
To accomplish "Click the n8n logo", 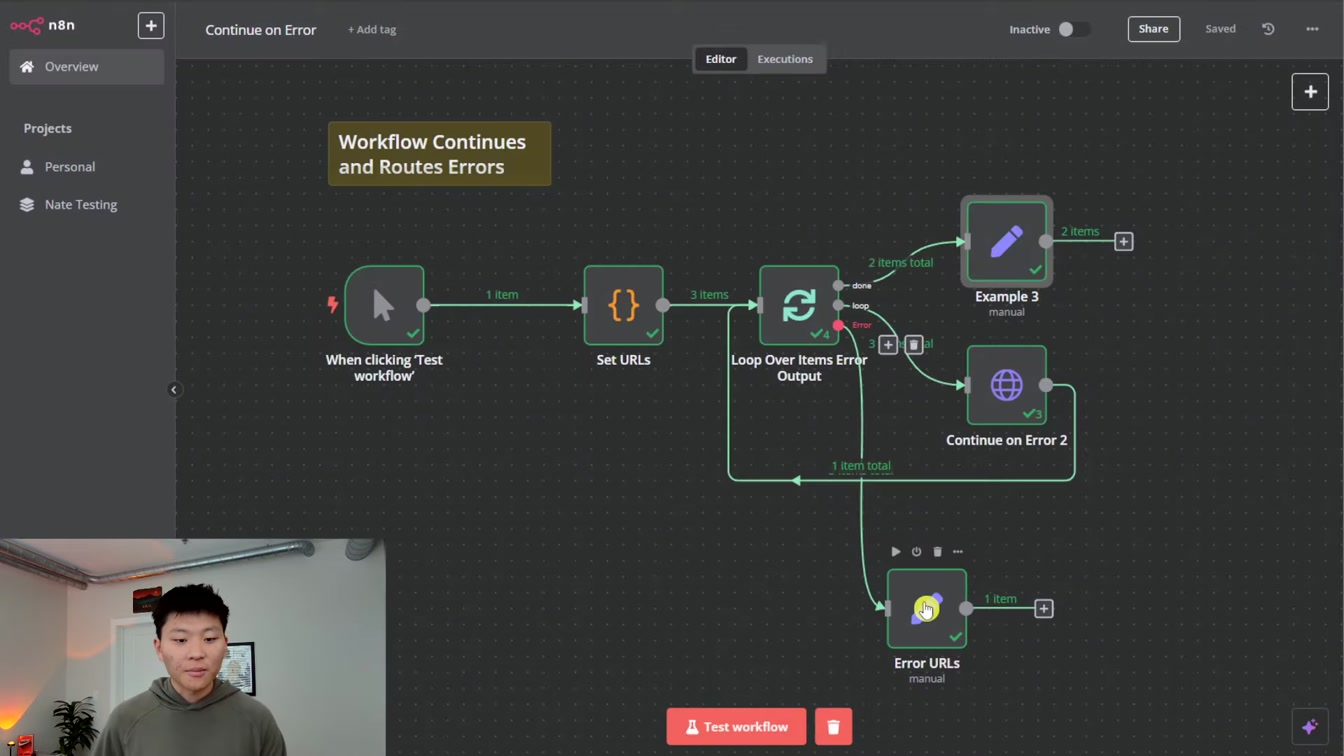I will coord(42,25).
